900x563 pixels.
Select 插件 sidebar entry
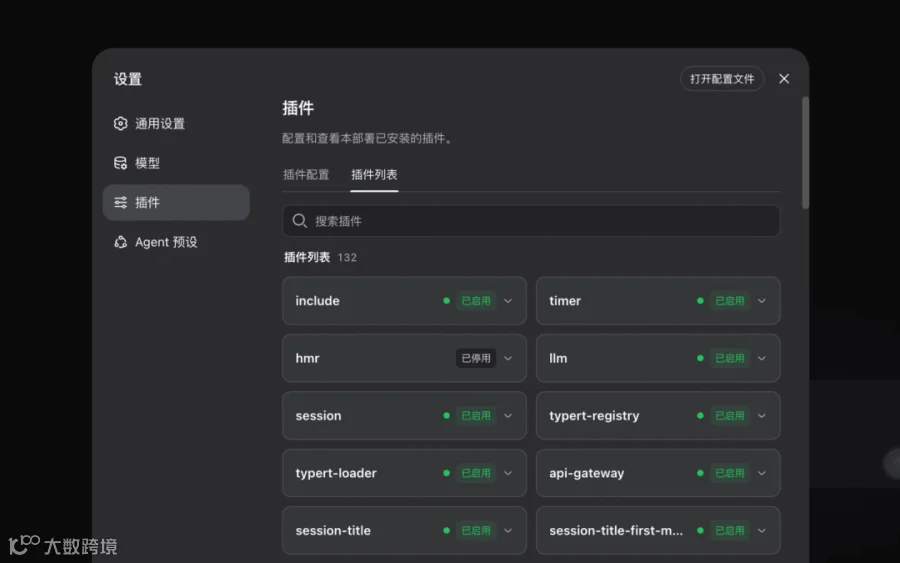coord(176,202)
